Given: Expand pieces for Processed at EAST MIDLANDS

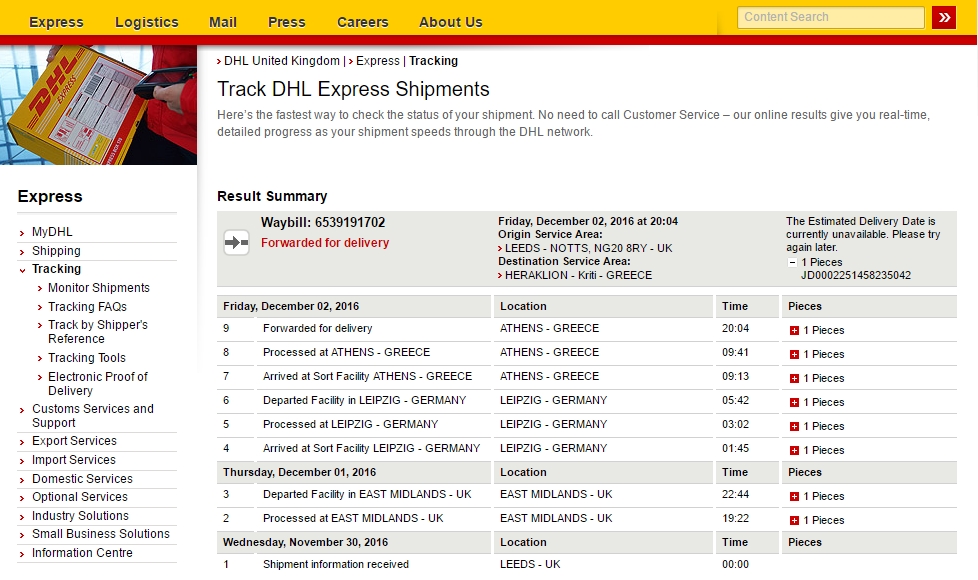Looking at the screenshot, I should (x=794, y=520).
